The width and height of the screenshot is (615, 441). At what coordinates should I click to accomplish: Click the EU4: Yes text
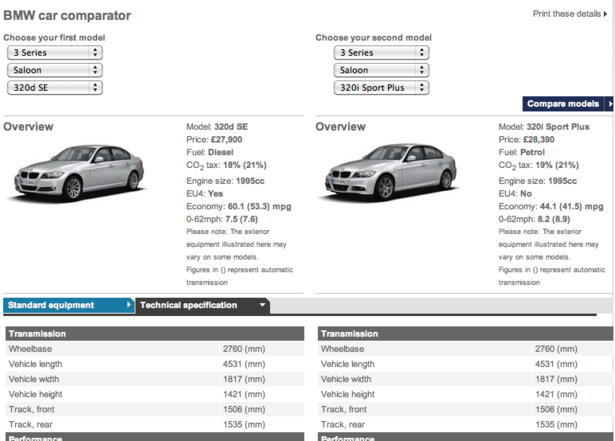[205, 194]
